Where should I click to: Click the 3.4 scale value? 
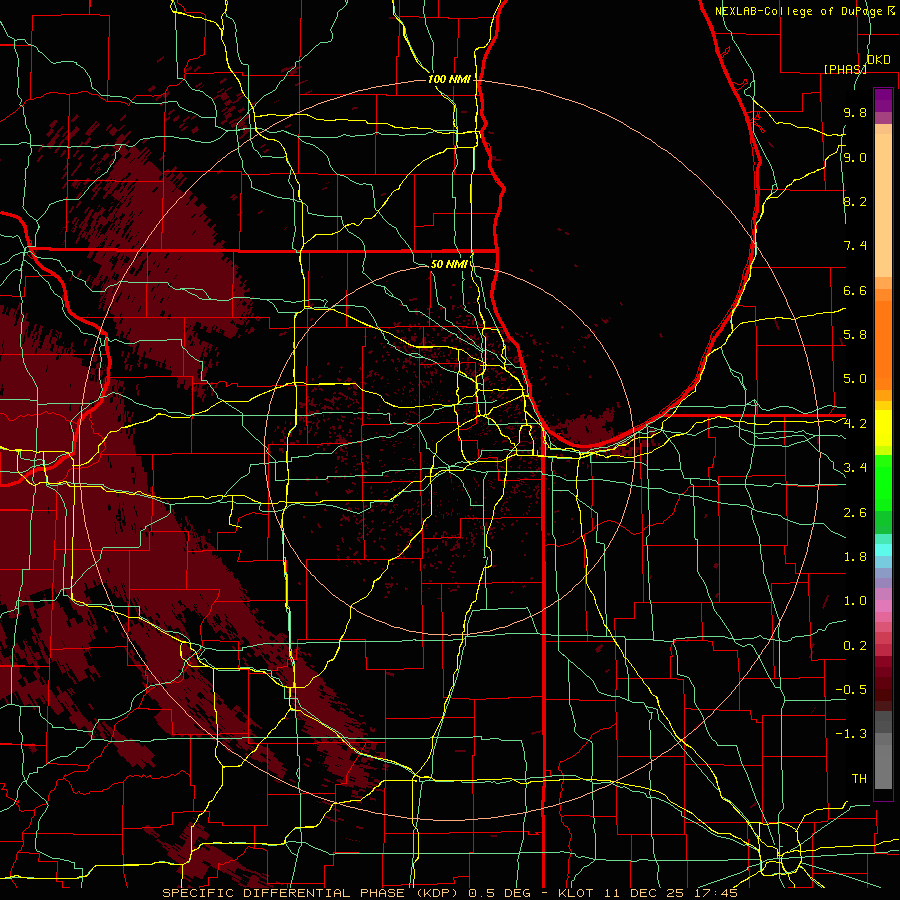click(x=855, y=468)
